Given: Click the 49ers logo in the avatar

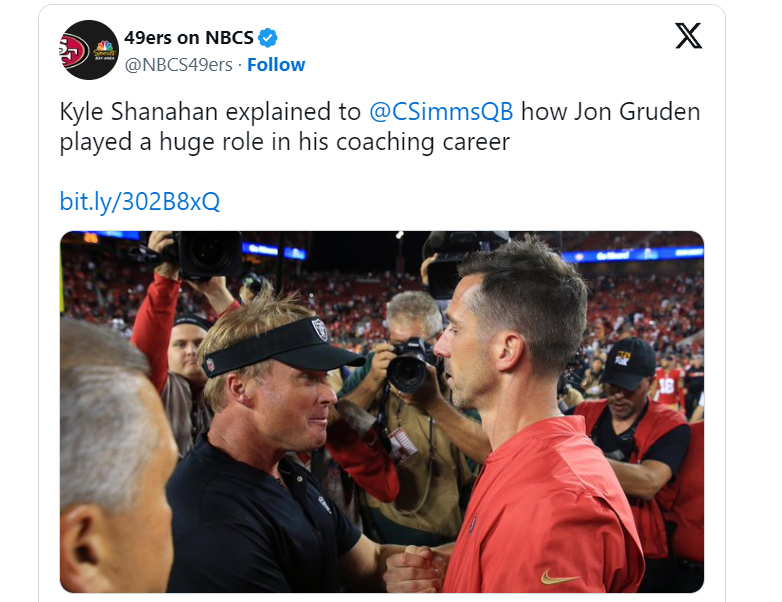Looking at the screenshot, I should click(x=75, y=50).
